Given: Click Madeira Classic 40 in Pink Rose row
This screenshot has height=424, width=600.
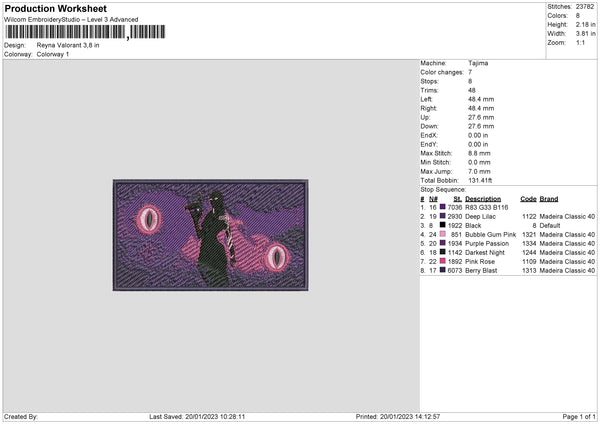Looking at the screenshot, I should 567,261.
